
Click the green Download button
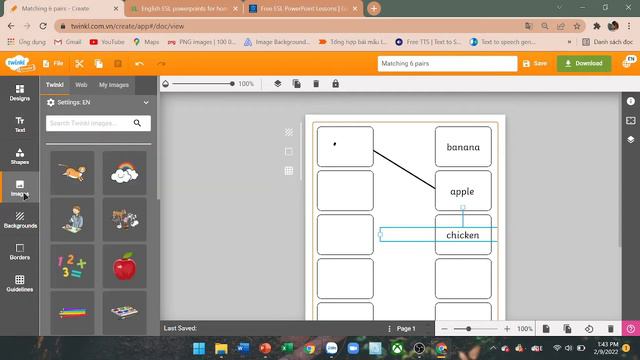click(584, 64)
